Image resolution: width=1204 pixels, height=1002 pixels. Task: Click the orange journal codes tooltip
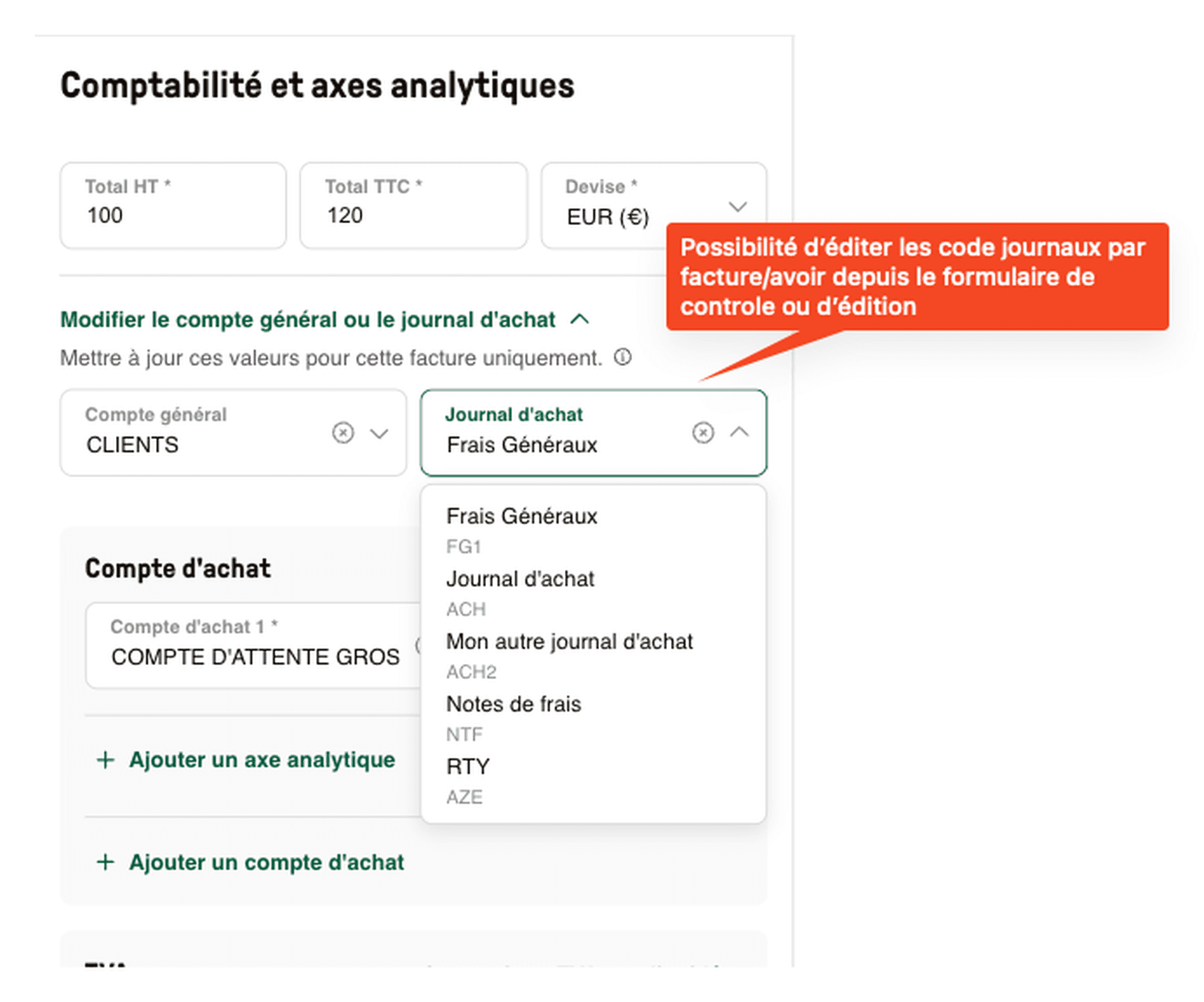(917, 277)
